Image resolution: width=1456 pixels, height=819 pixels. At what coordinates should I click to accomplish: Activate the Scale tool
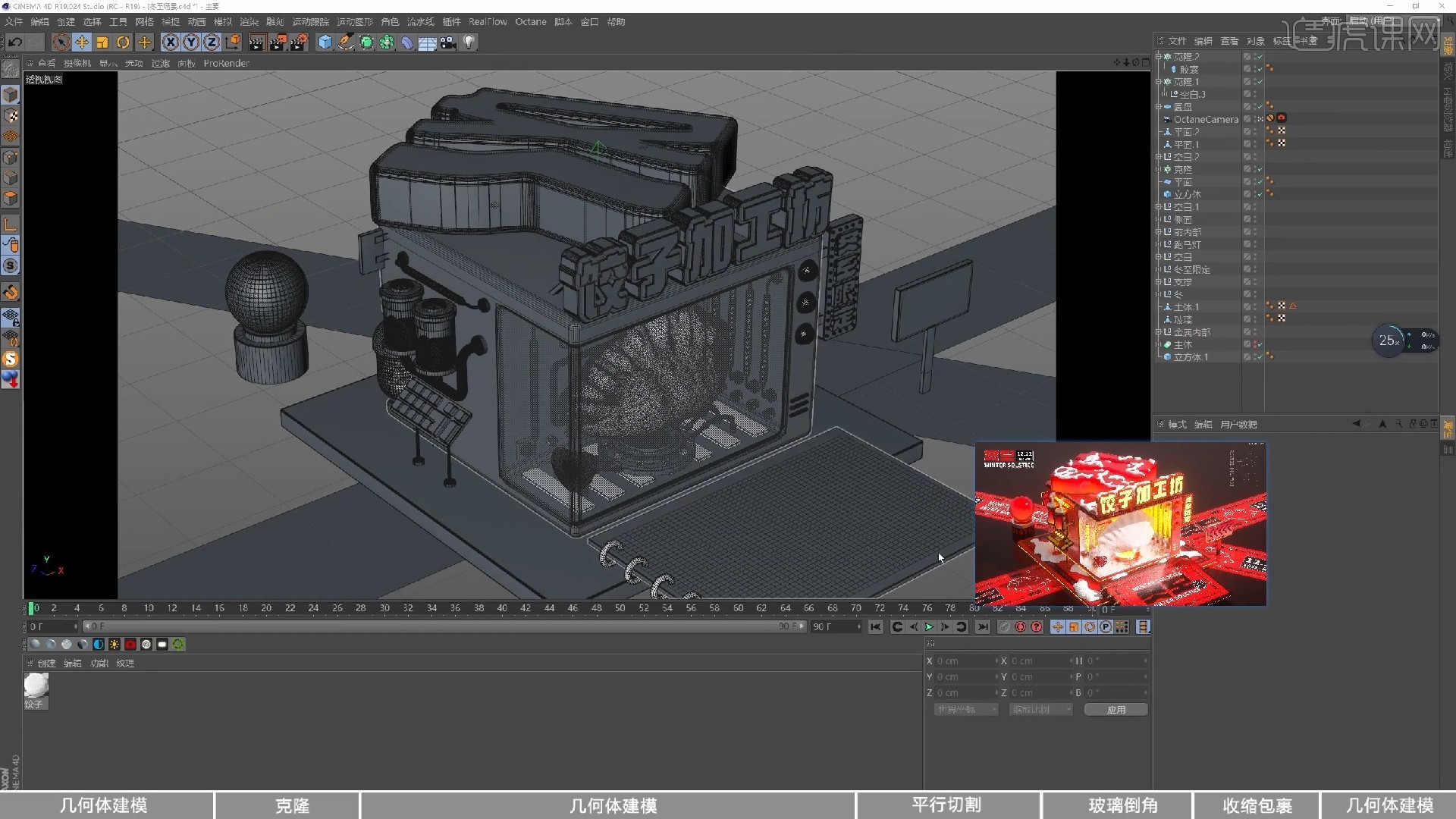point(102,42)
